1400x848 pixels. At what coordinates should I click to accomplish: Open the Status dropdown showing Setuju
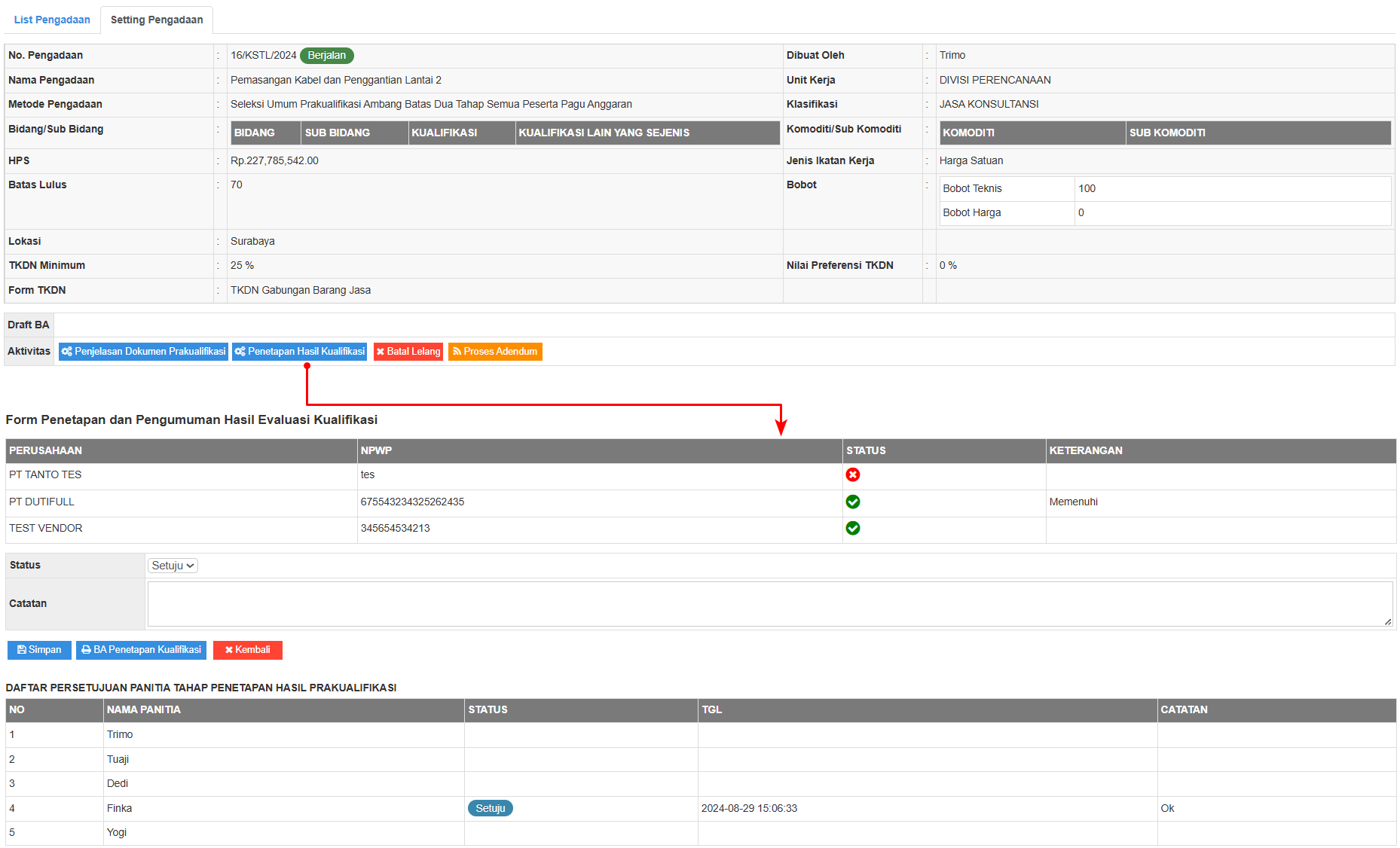173,566
